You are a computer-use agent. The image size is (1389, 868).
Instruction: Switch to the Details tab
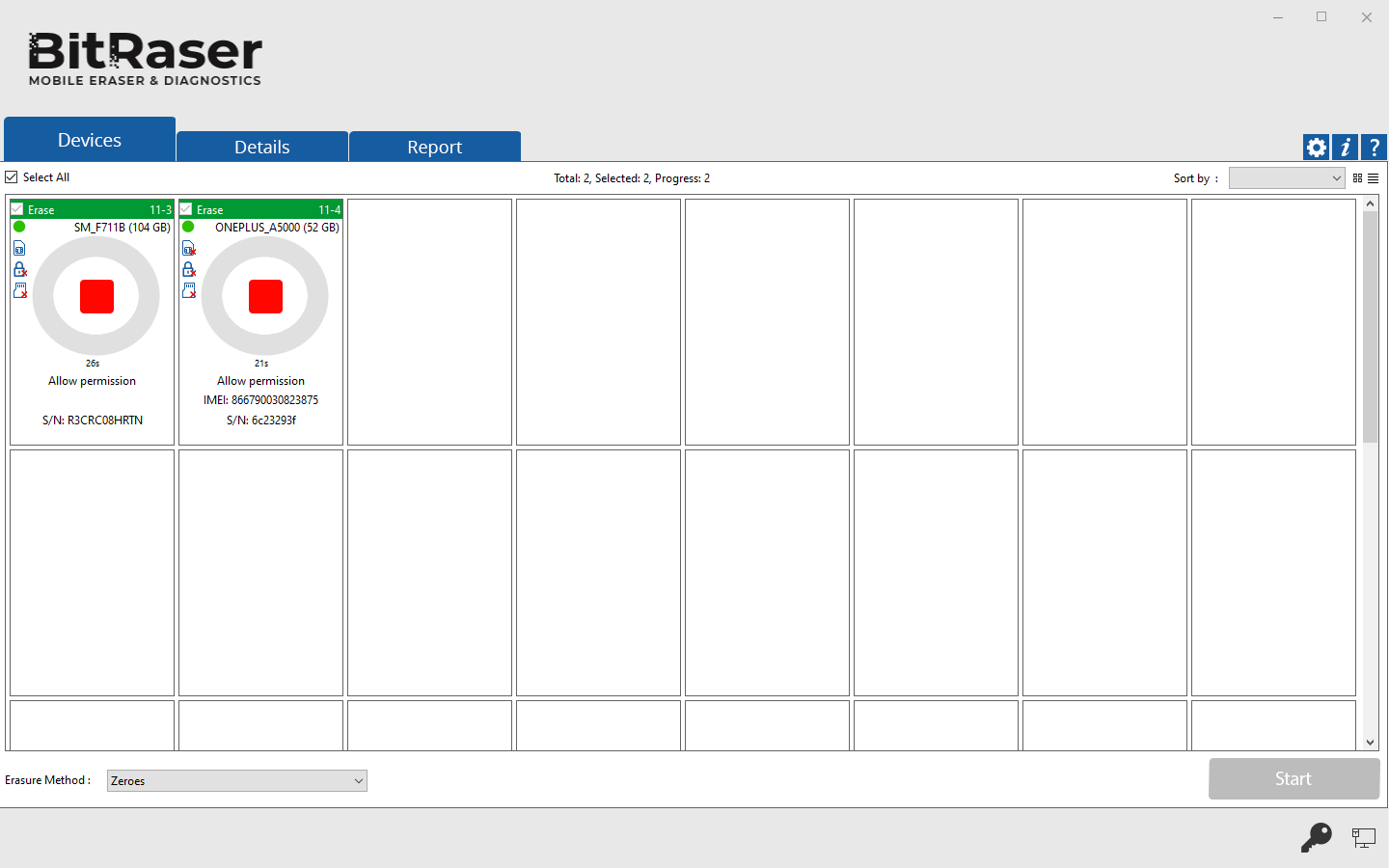point(262,147)
